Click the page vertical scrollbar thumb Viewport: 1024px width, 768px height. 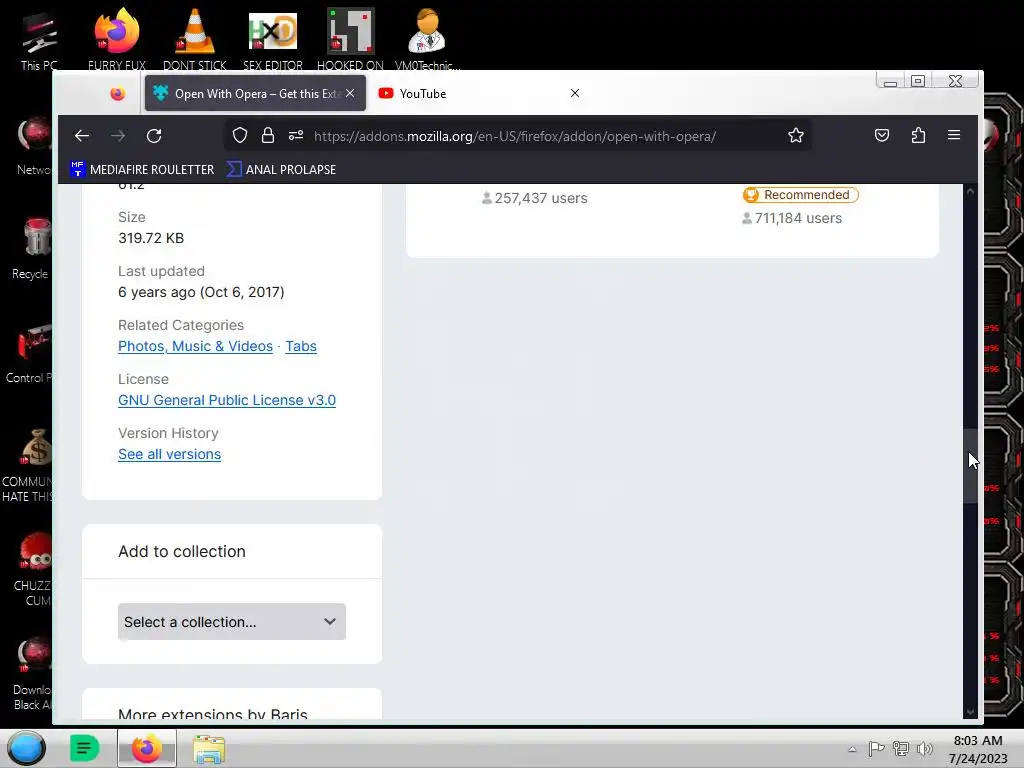[970, 466]
